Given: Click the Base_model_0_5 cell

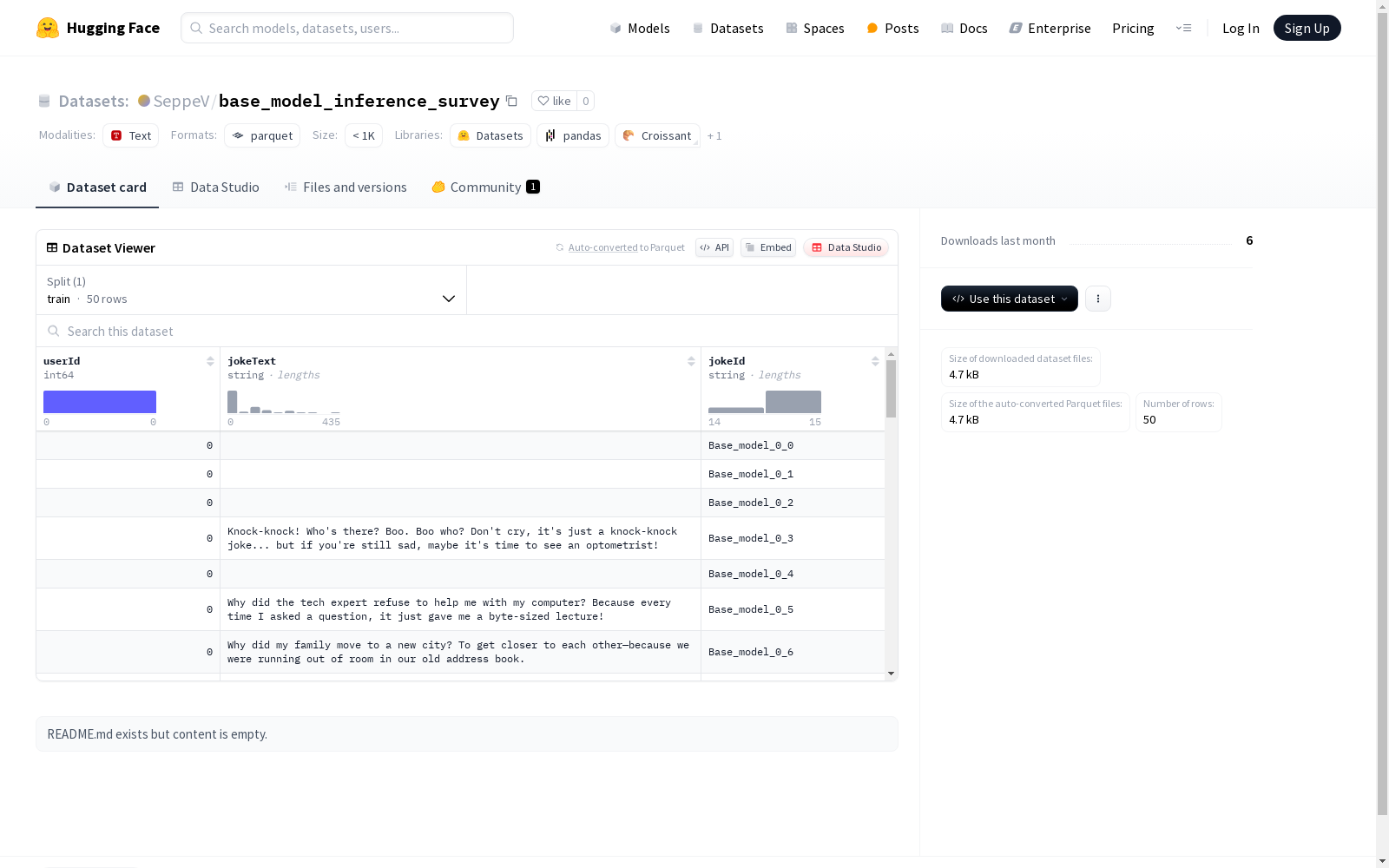Looking at the screenshot, I should pyautogui.click(x=793, y=609).
